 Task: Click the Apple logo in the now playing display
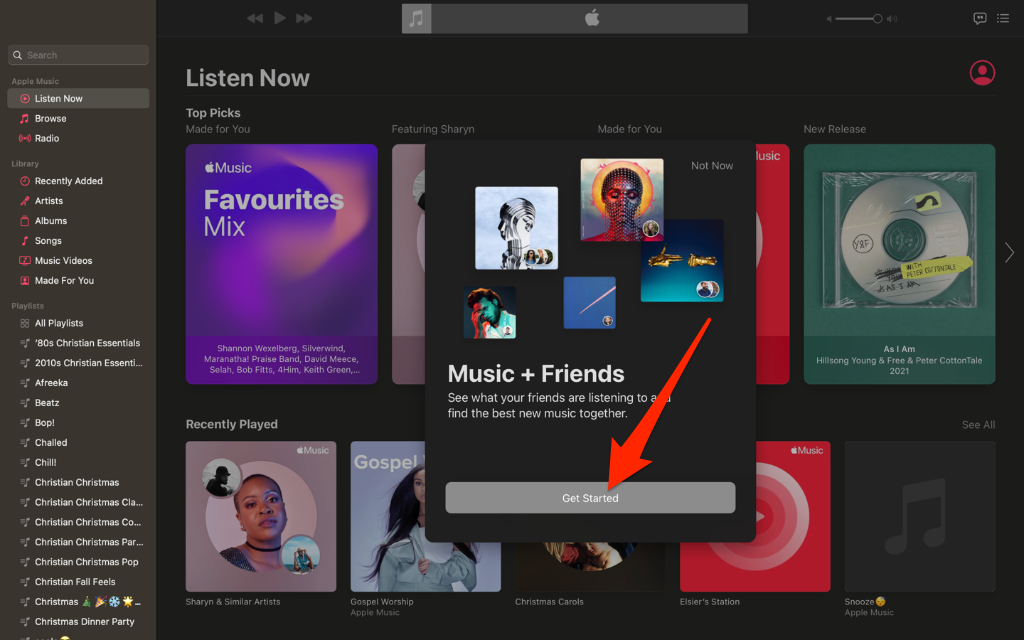(592, 18)
